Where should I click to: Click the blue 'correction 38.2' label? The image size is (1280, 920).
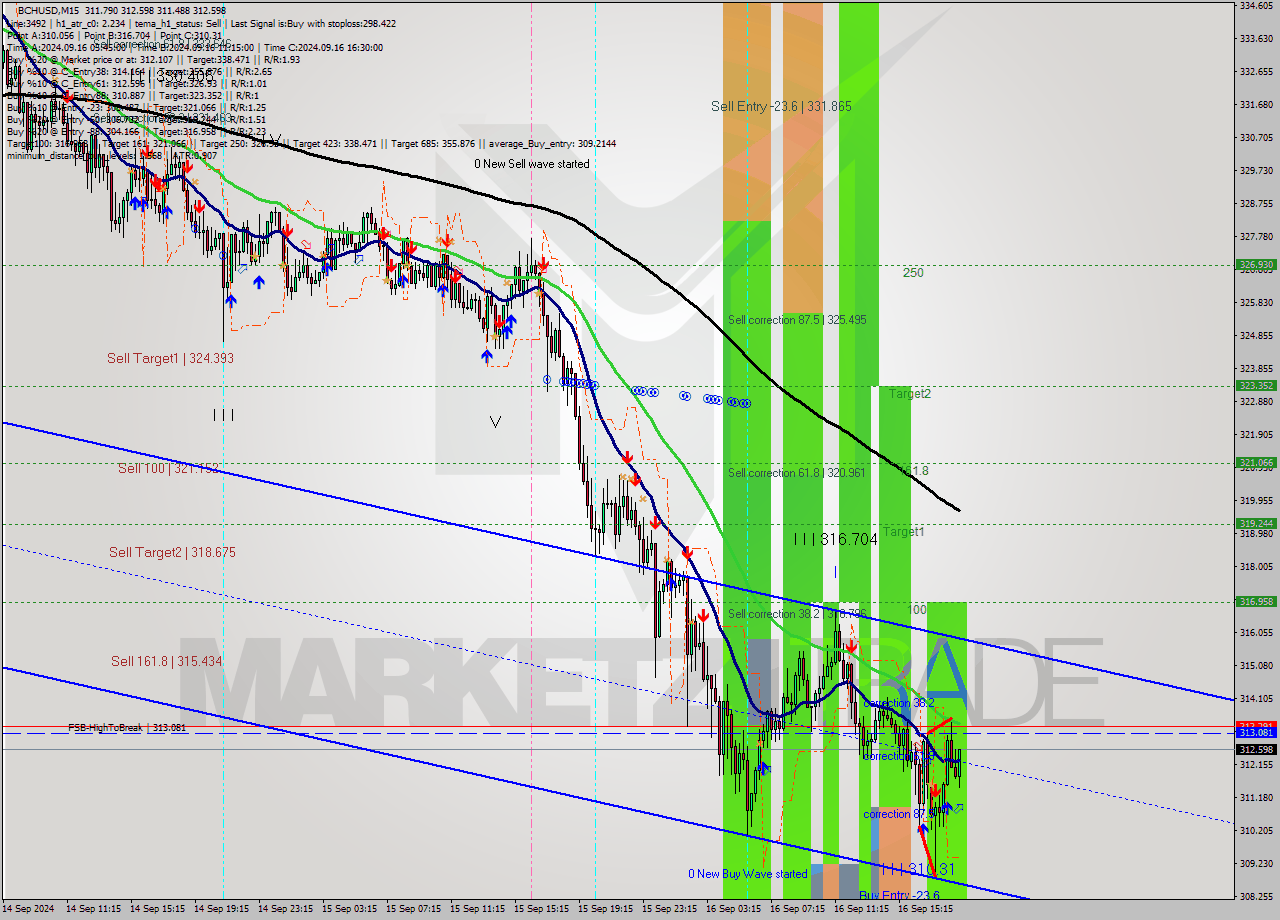(x=900, y=704)
